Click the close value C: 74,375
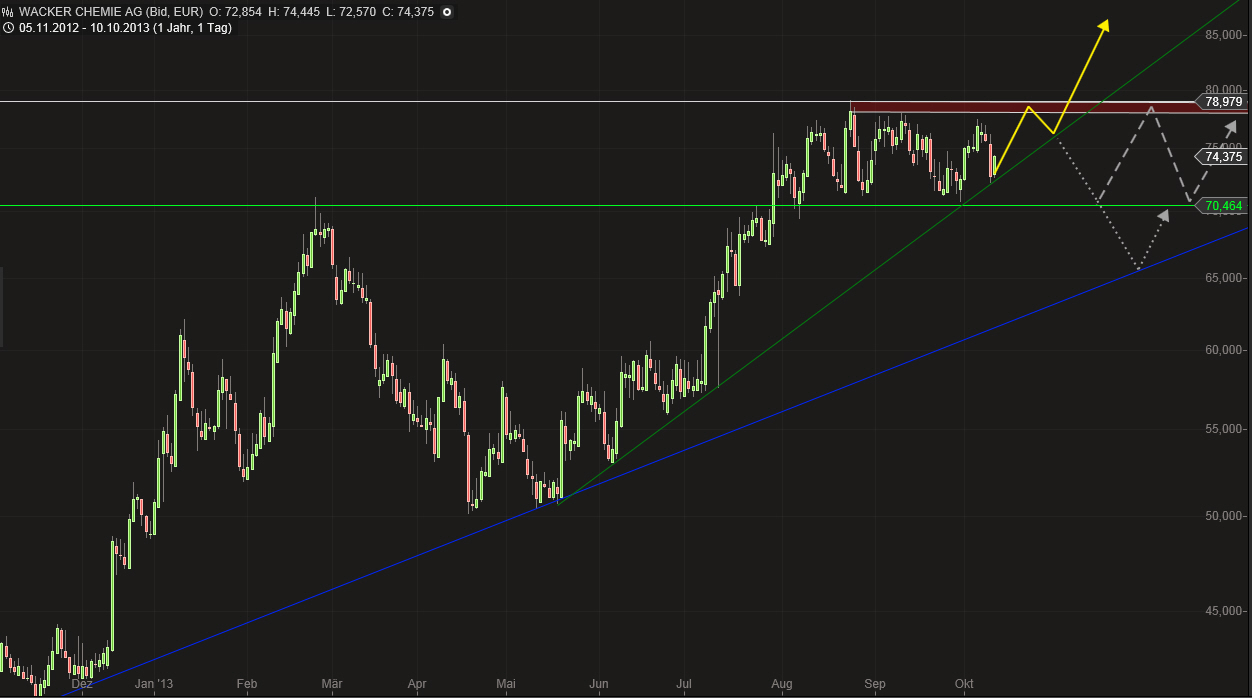 (407, 12)
